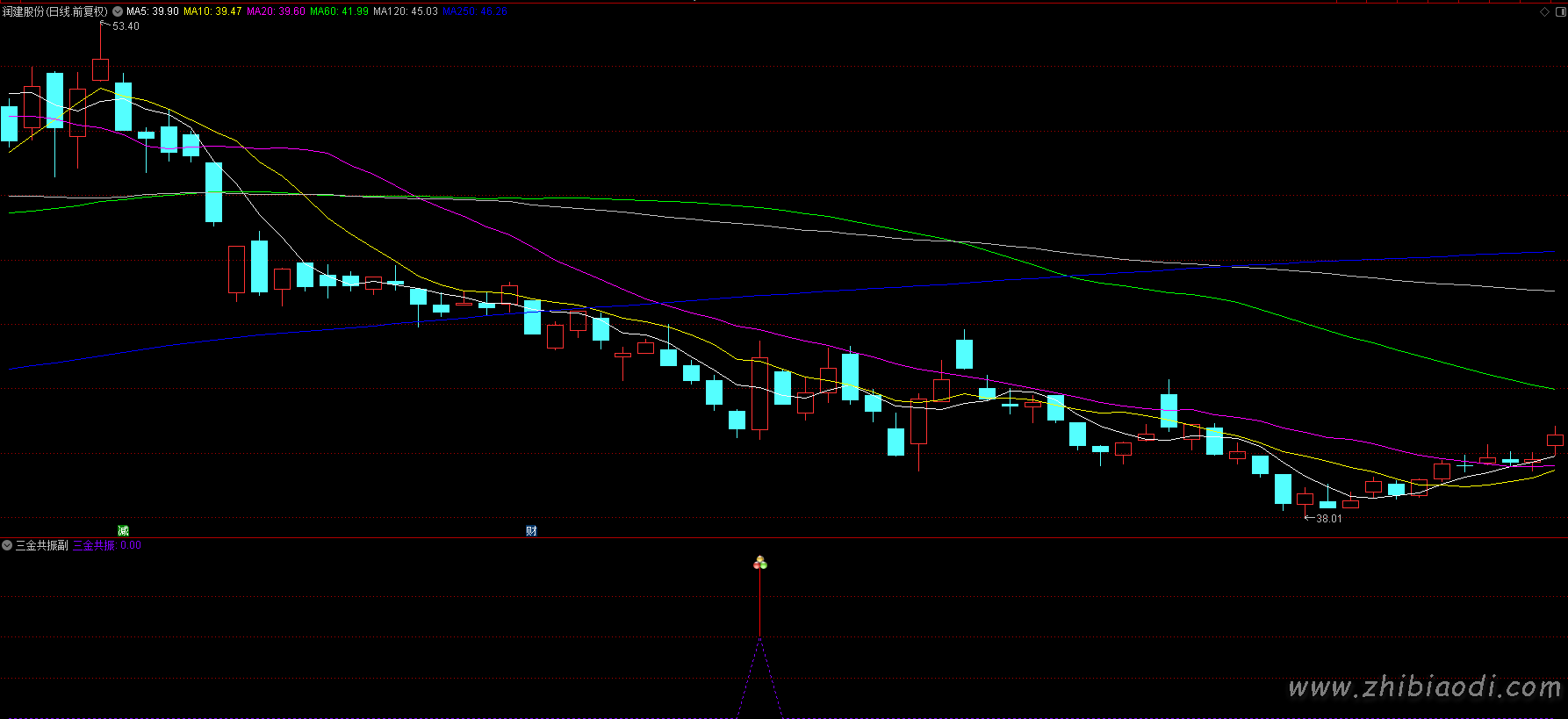Select the MA5 moving average label
The height and width of the screenshot is (719, 1568).
[x=153, y=11]
